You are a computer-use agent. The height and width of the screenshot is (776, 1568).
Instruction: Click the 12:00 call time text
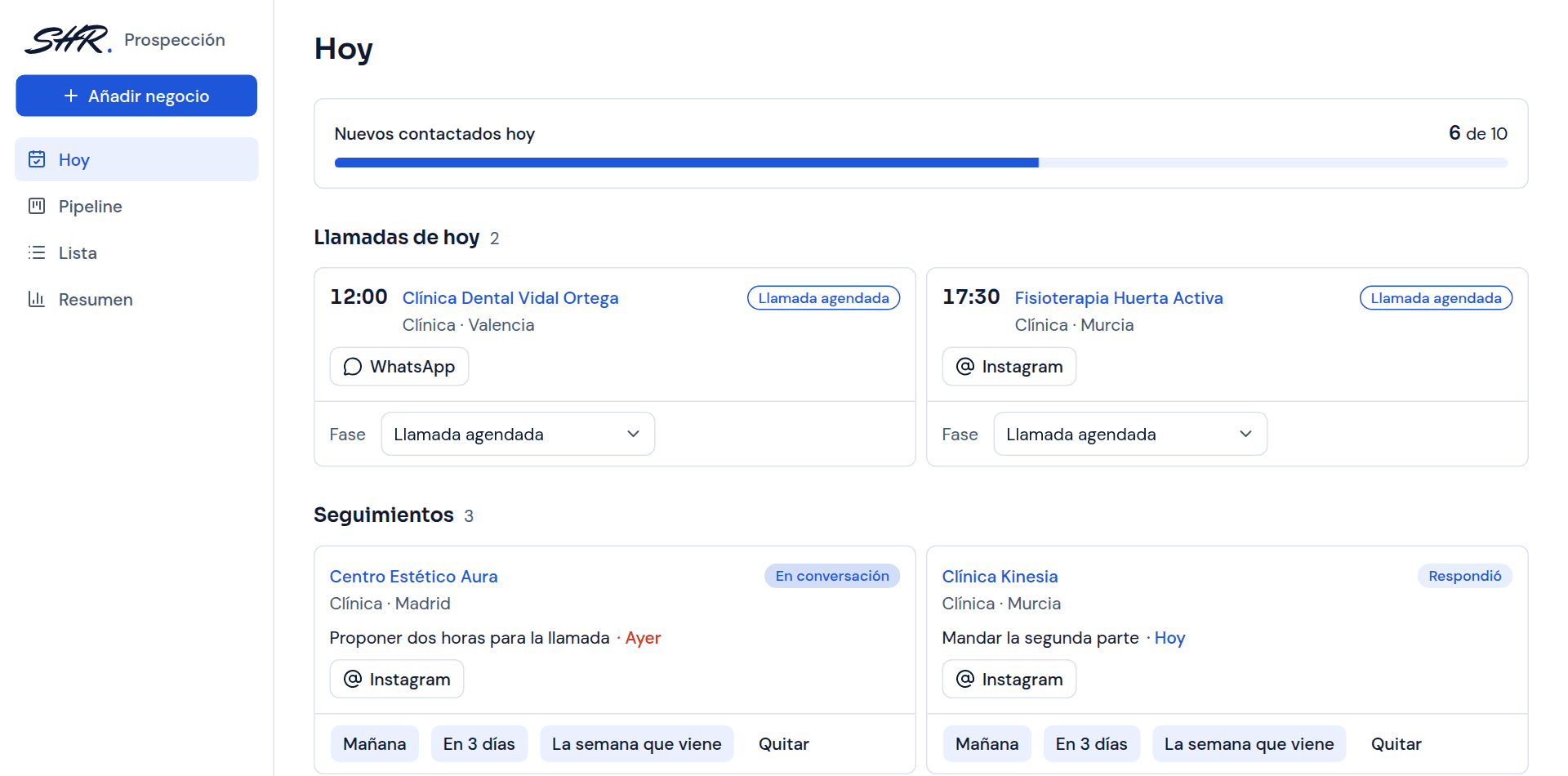tap(359, 297)
